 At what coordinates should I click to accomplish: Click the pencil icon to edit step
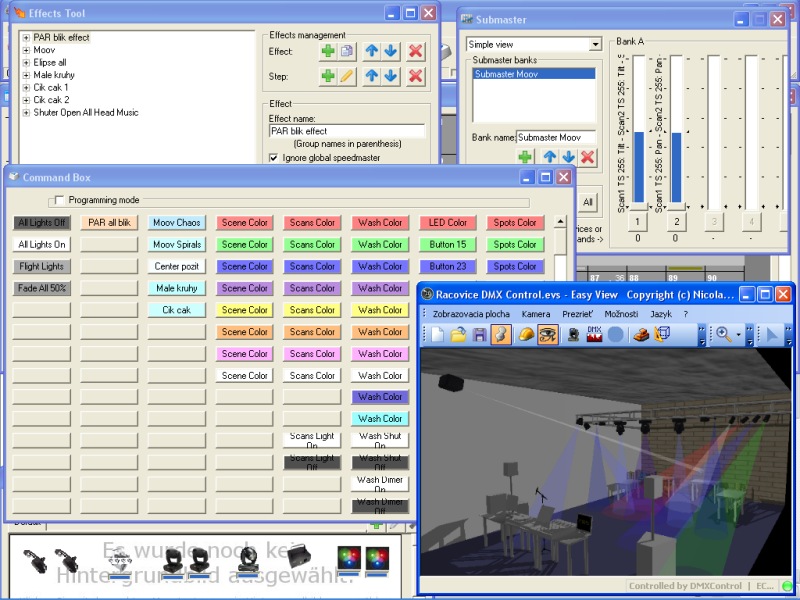pyautogui.click(x=347, y=76)
